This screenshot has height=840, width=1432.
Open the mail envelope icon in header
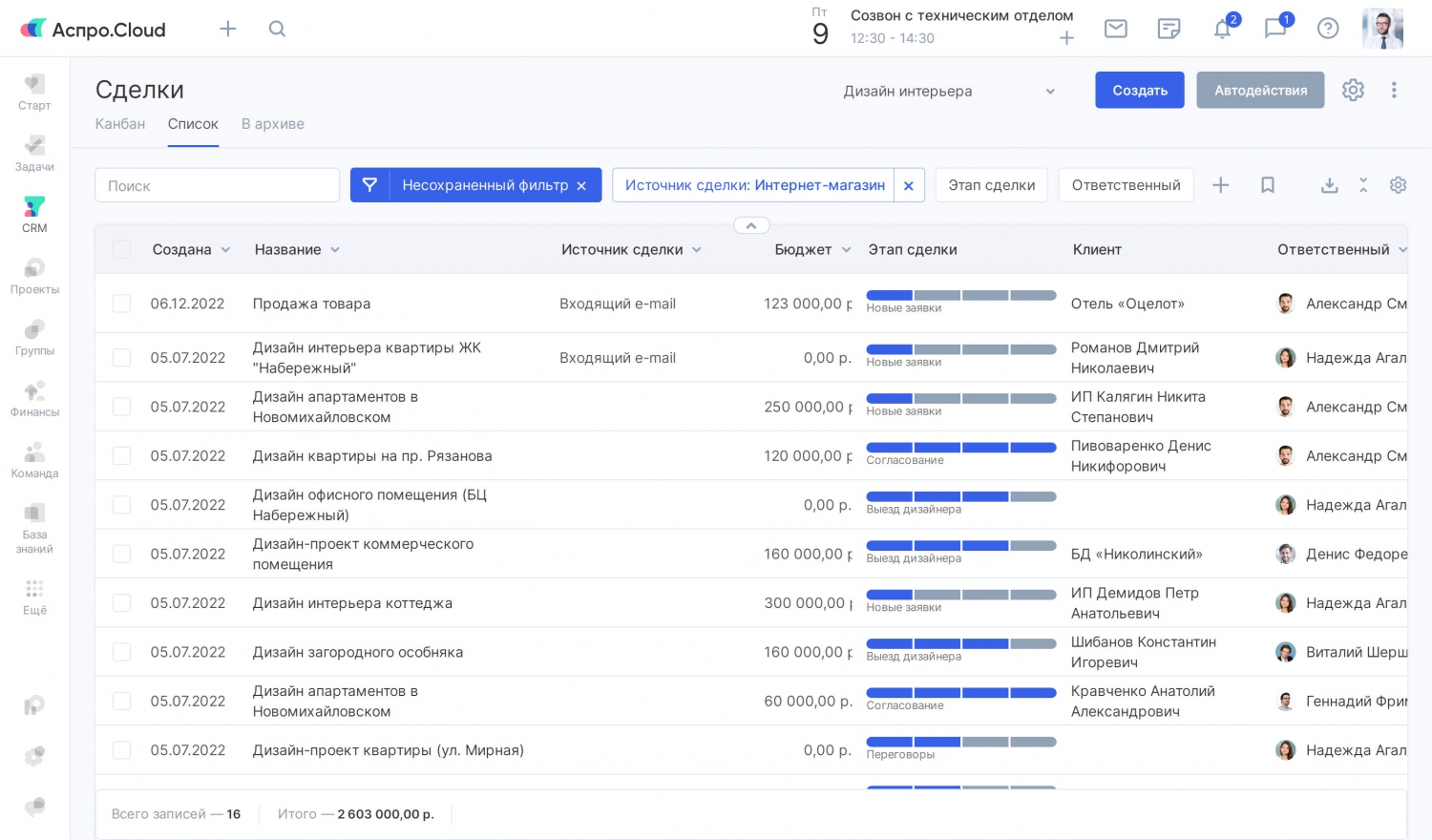pos(1115,29)
